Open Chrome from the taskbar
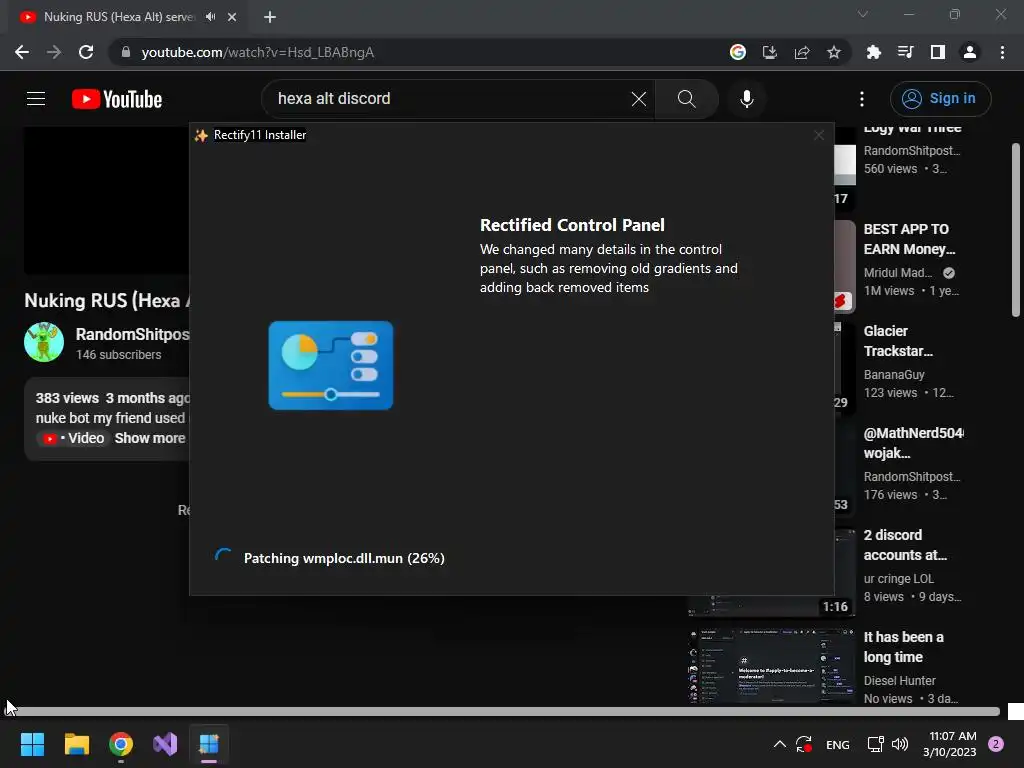 click(x=121, y=744)
